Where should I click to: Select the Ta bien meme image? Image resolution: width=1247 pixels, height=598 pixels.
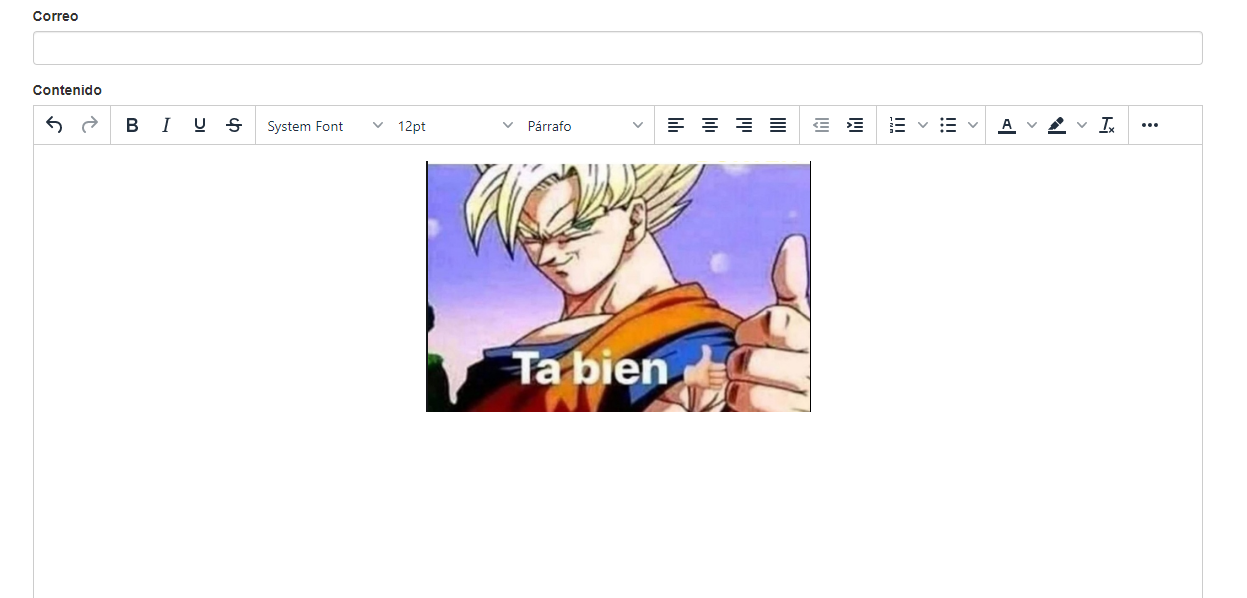(x=618, y=287)
